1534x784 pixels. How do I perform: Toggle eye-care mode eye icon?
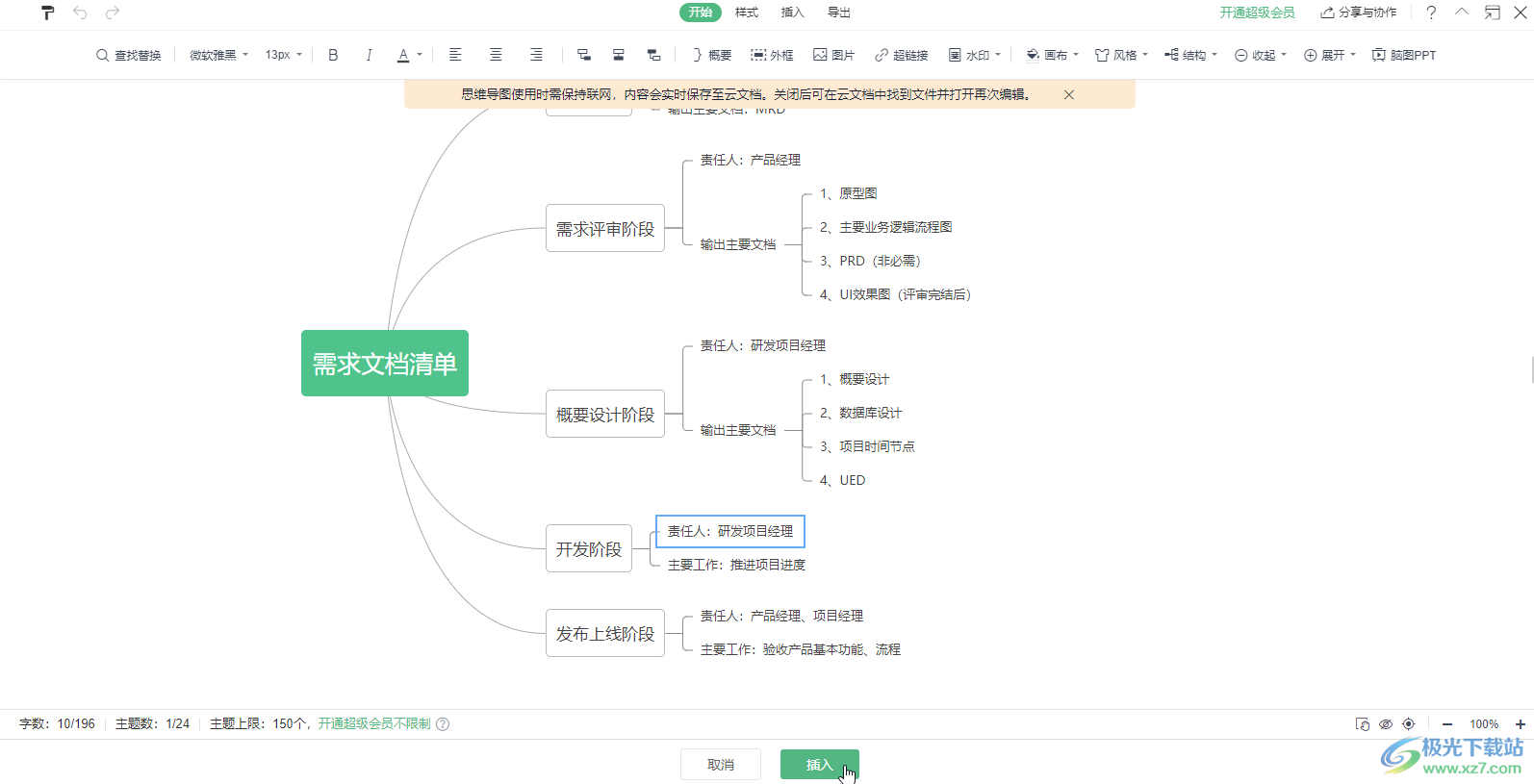[x=1386, y=724]
